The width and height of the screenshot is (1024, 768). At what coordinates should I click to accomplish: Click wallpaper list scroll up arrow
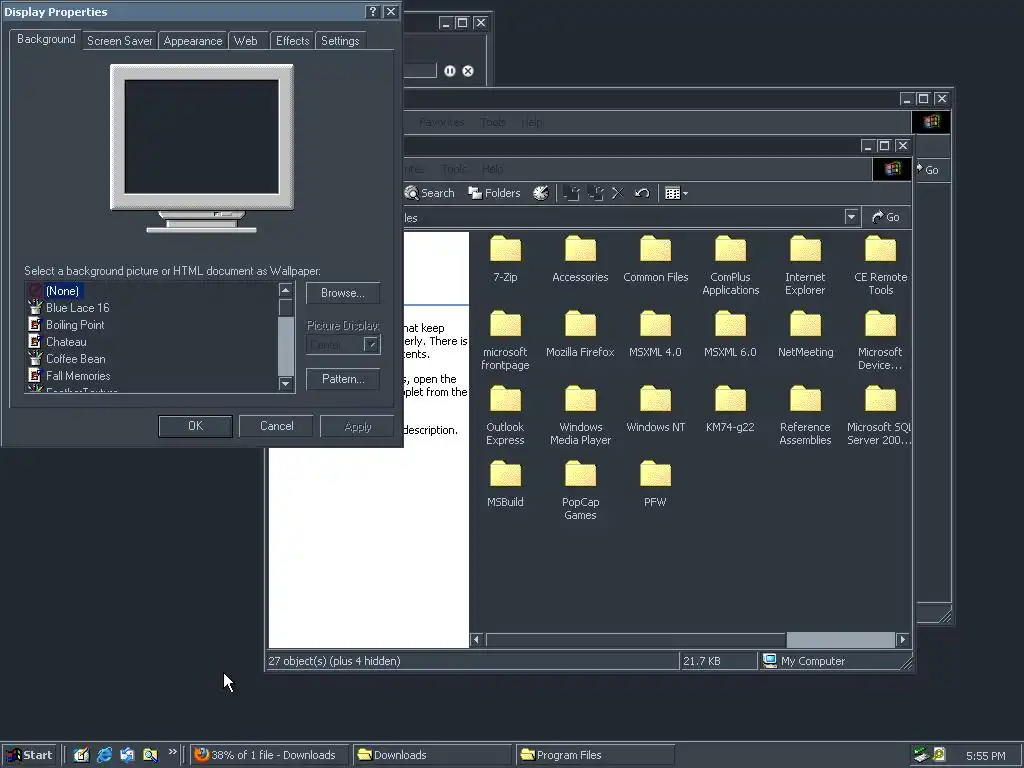(x=285, y=290)
